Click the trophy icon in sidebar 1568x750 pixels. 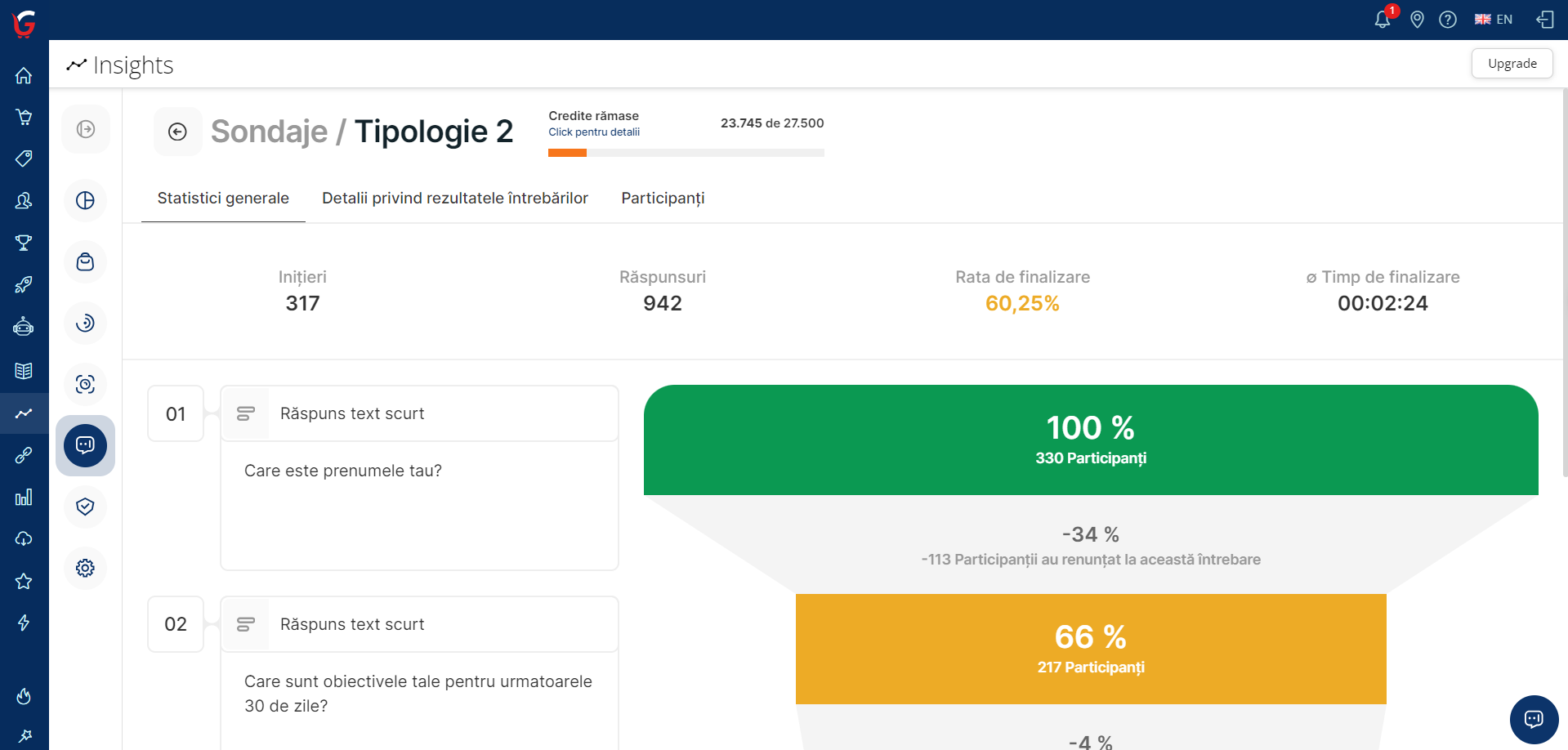pyautogui.click(x=24, y=243)
